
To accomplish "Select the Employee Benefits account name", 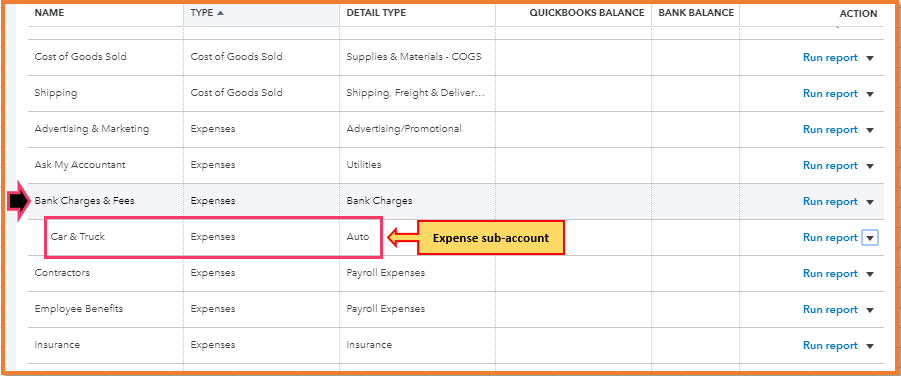I will (x=79, y=309).
